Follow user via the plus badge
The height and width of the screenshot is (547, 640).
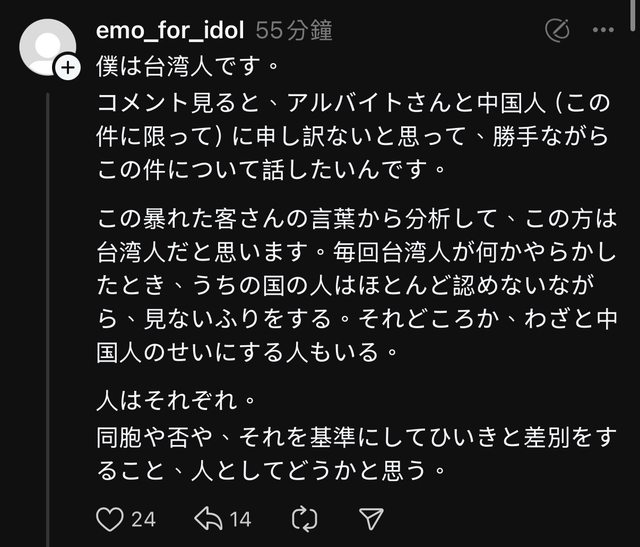67,68
